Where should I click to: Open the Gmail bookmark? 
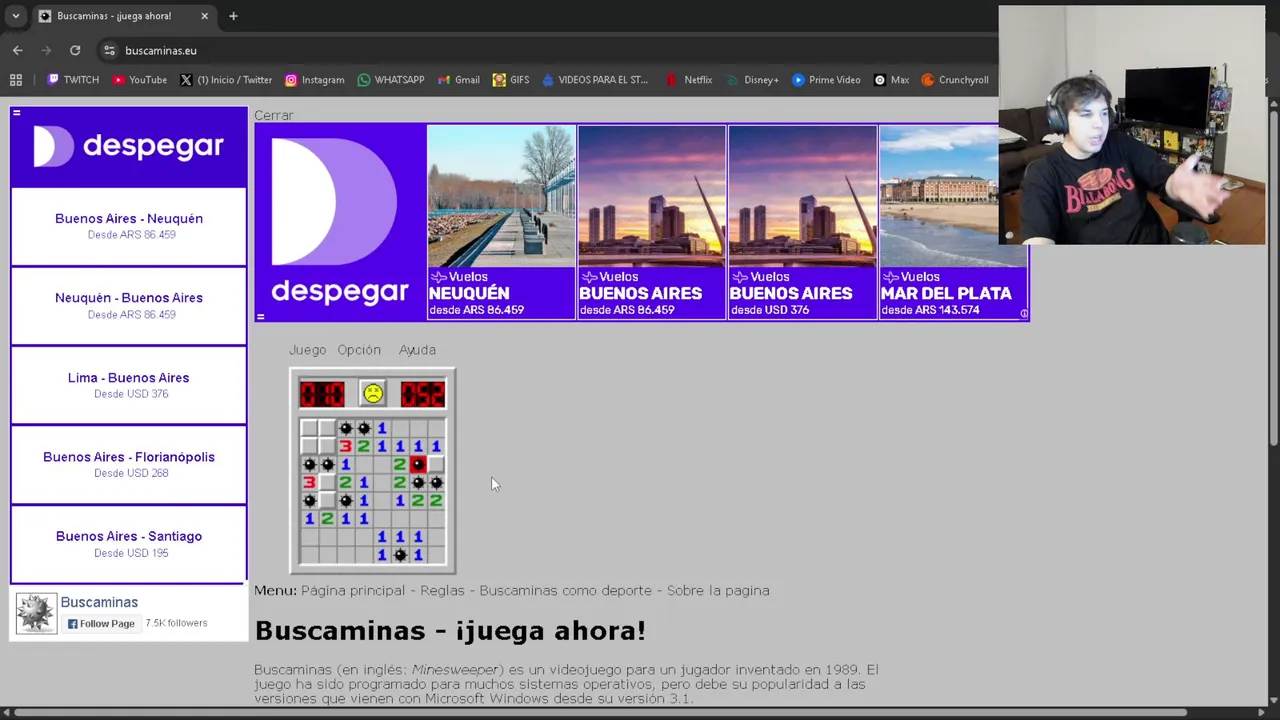coord(458,80)
